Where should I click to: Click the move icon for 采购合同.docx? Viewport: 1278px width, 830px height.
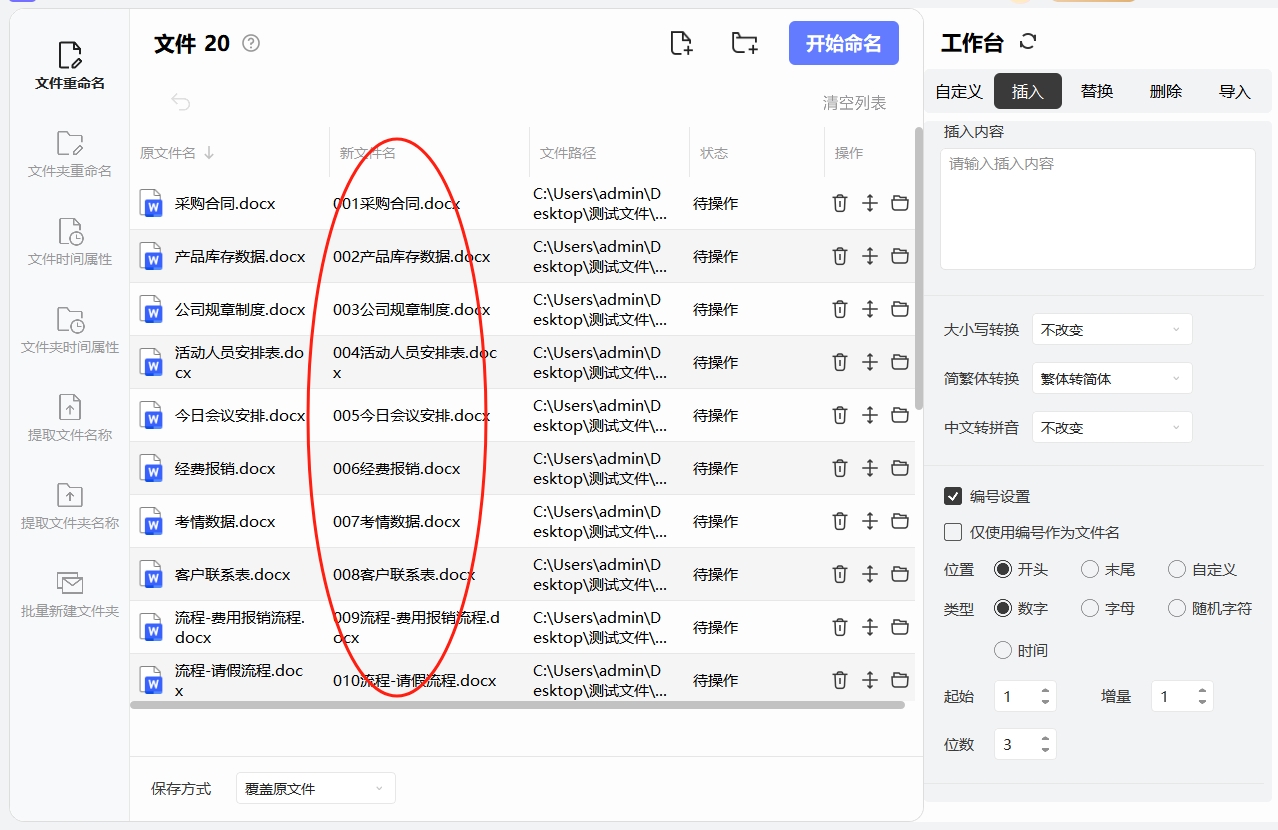click(x=870, y=203)
